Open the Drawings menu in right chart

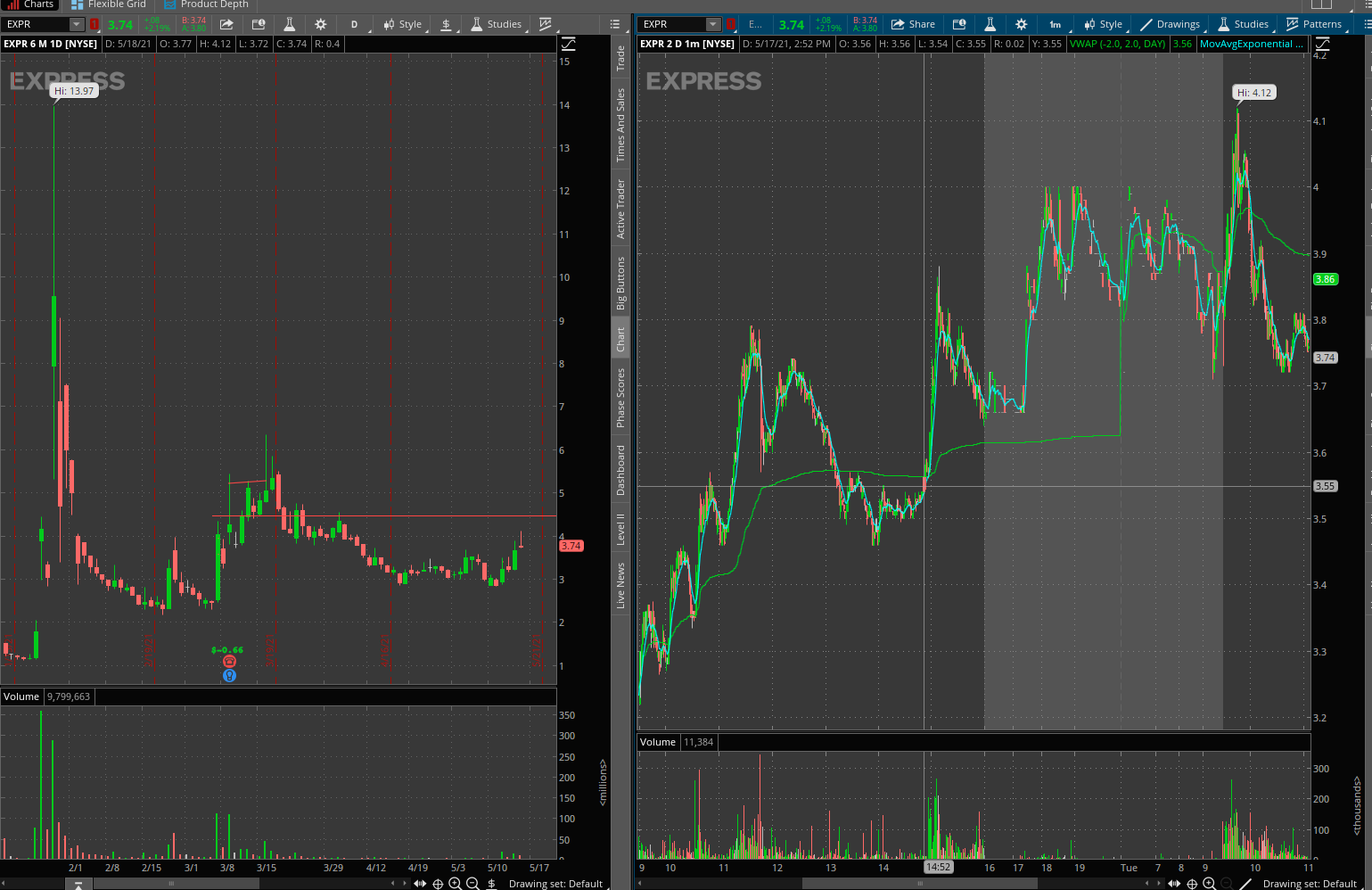[x=1170, y=24]
